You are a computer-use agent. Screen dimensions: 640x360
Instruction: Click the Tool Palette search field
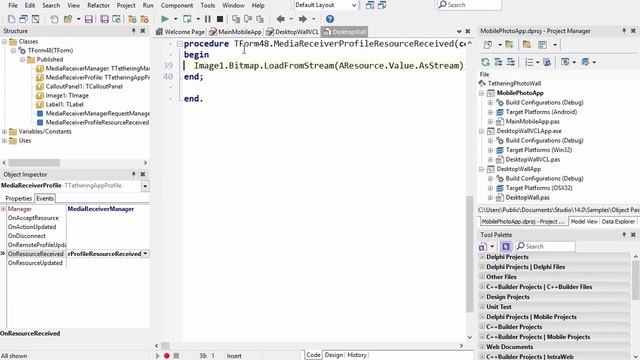pyautogui.click(x=545, y=246)
